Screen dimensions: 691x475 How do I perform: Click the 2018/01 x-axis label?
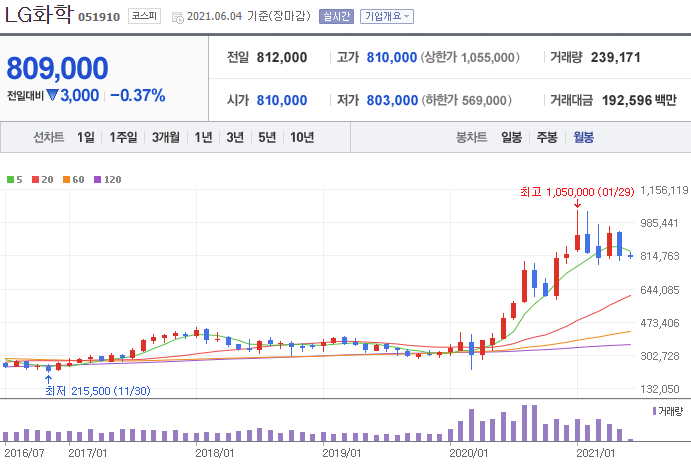coord(215,453)
